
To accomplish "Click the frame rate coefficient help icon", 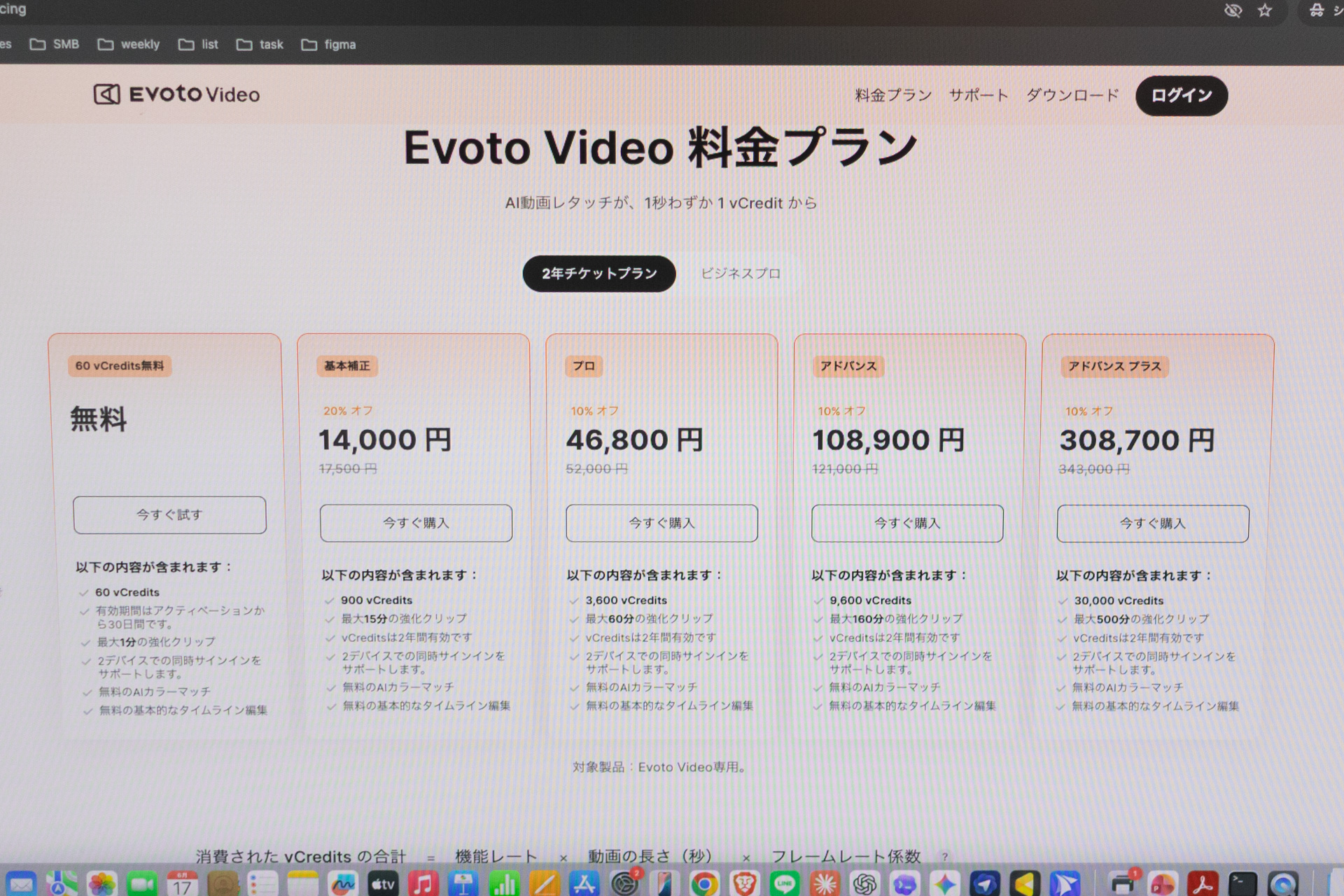I will tap(945, 857).
